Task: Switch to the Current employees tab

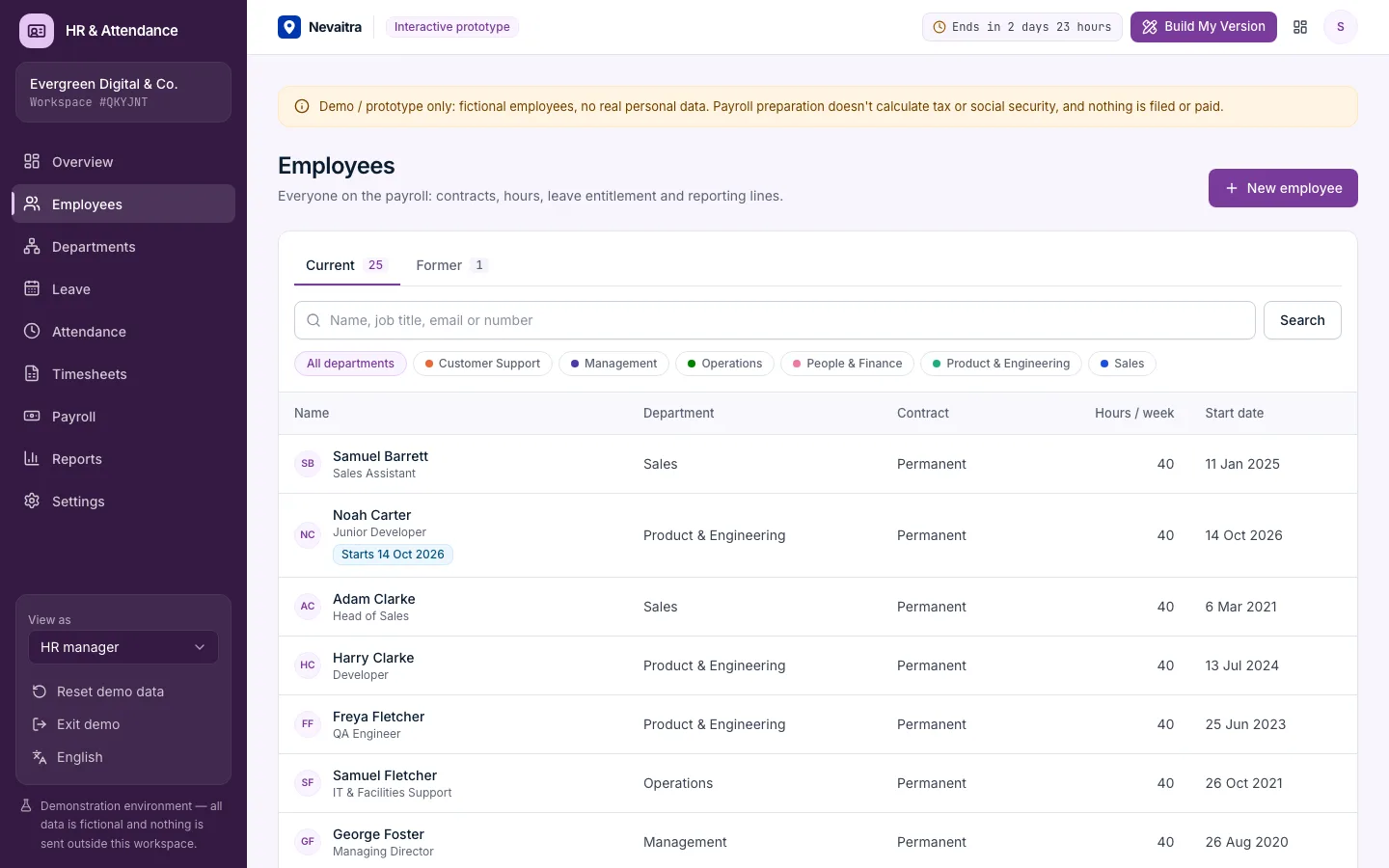Action: (x=346, y=265)
